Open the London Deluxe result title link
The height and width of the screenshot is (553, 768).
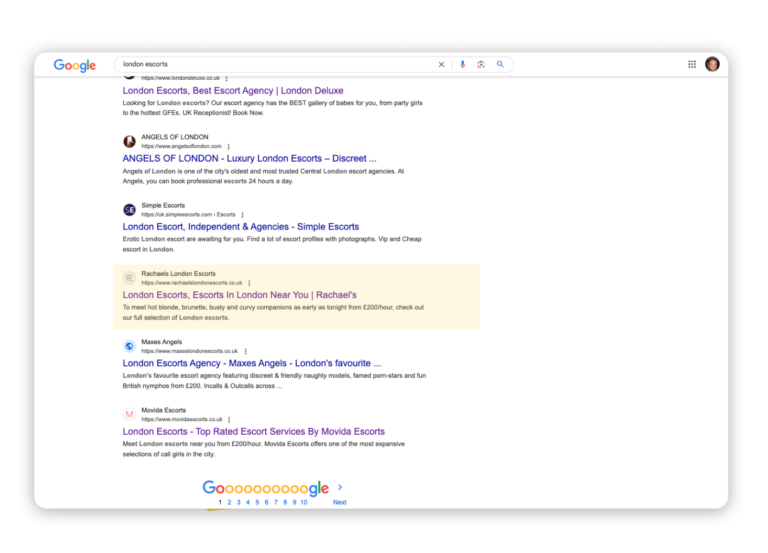[233, 91]
